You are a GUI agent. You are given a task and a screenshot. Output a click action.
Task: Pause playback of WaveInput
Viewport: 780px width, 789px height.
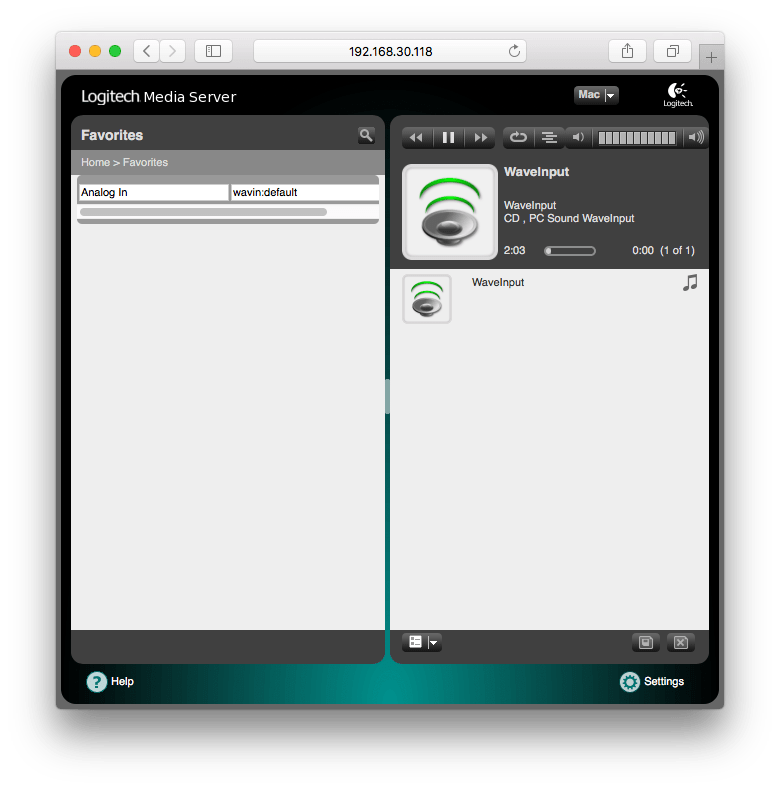point(448,137)
